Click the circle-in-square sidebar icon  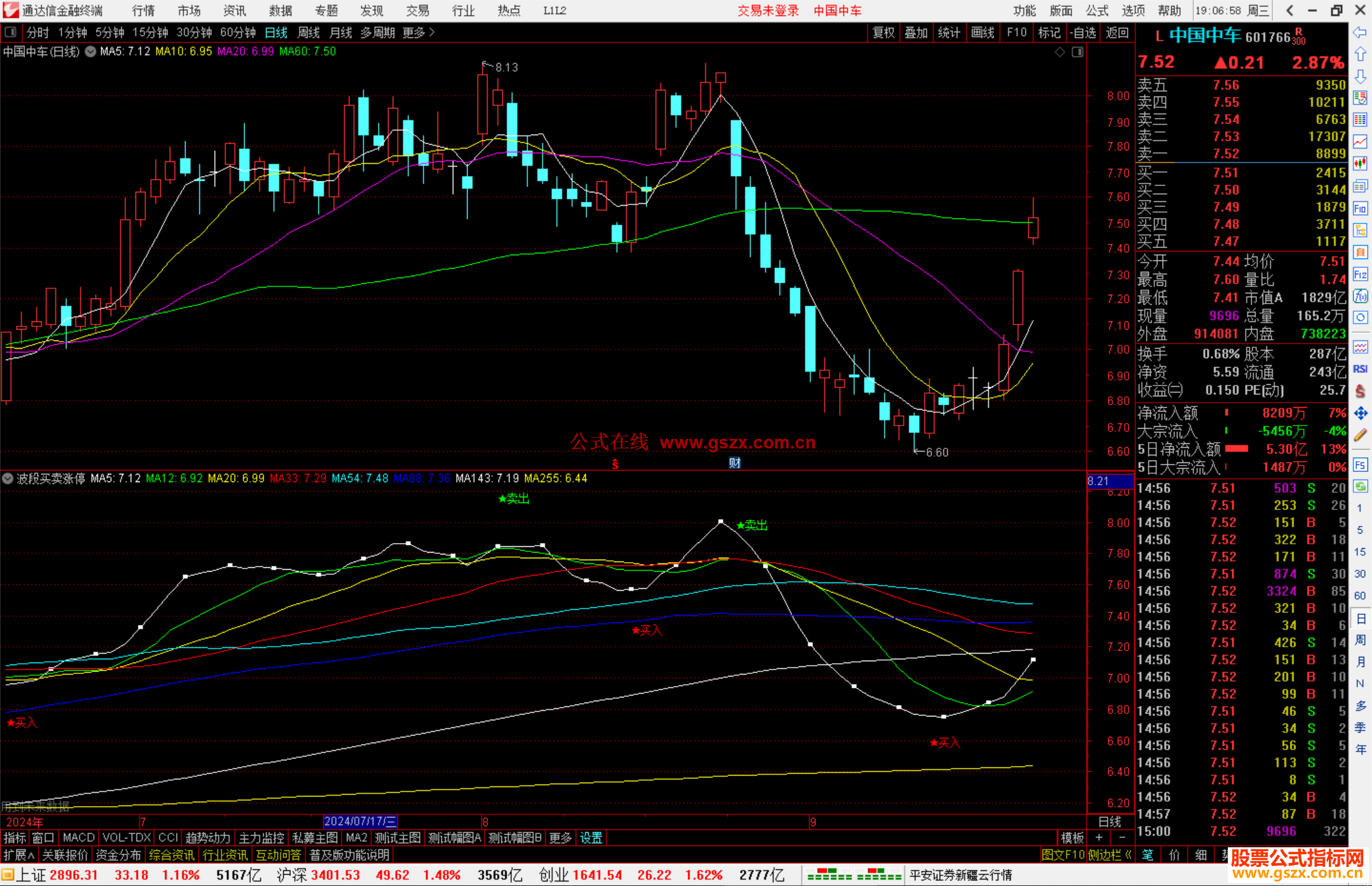point(1360,318)
